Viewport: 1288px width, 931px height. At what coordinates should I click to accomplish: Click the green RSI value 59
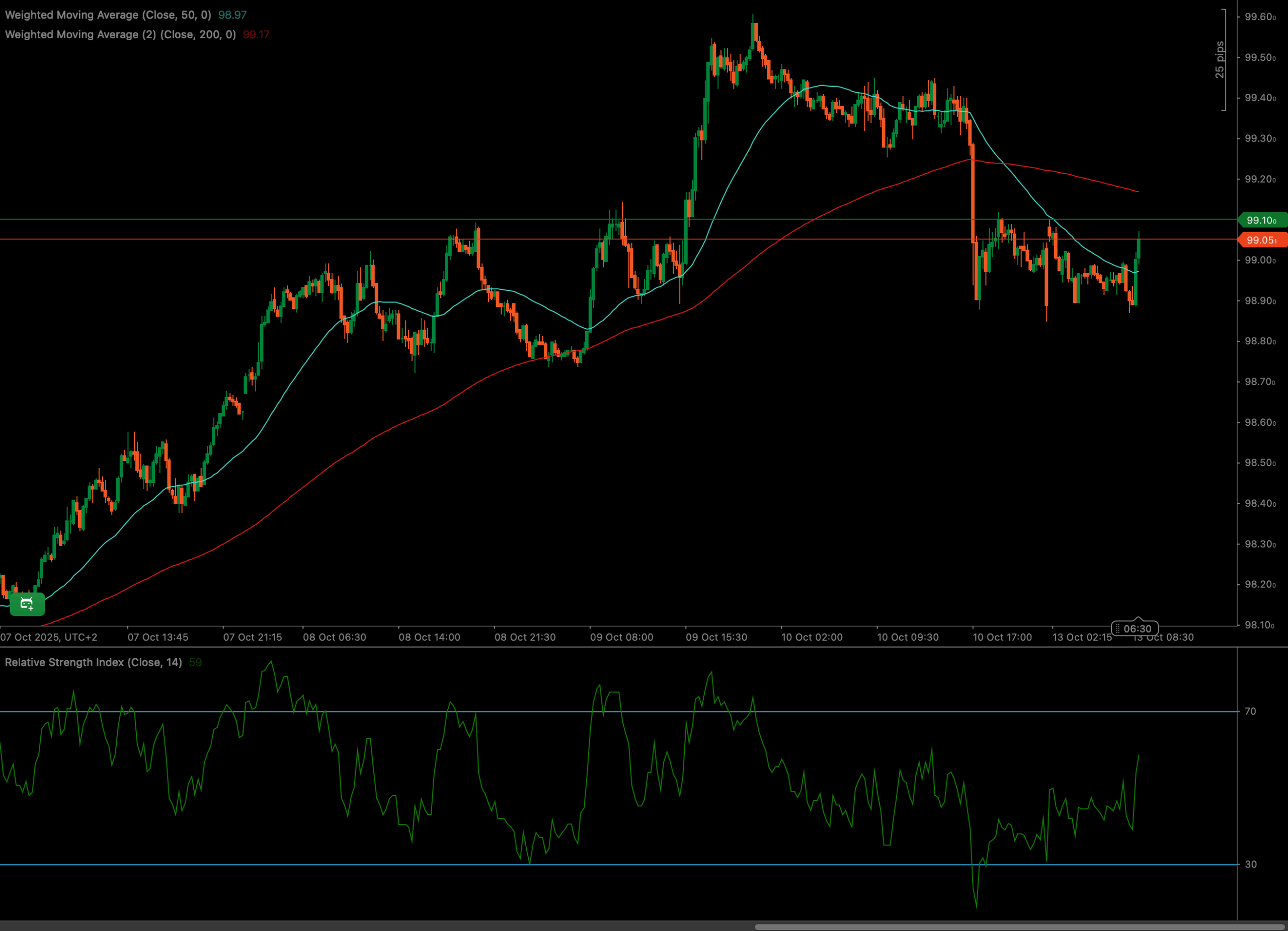pos(195,662)
